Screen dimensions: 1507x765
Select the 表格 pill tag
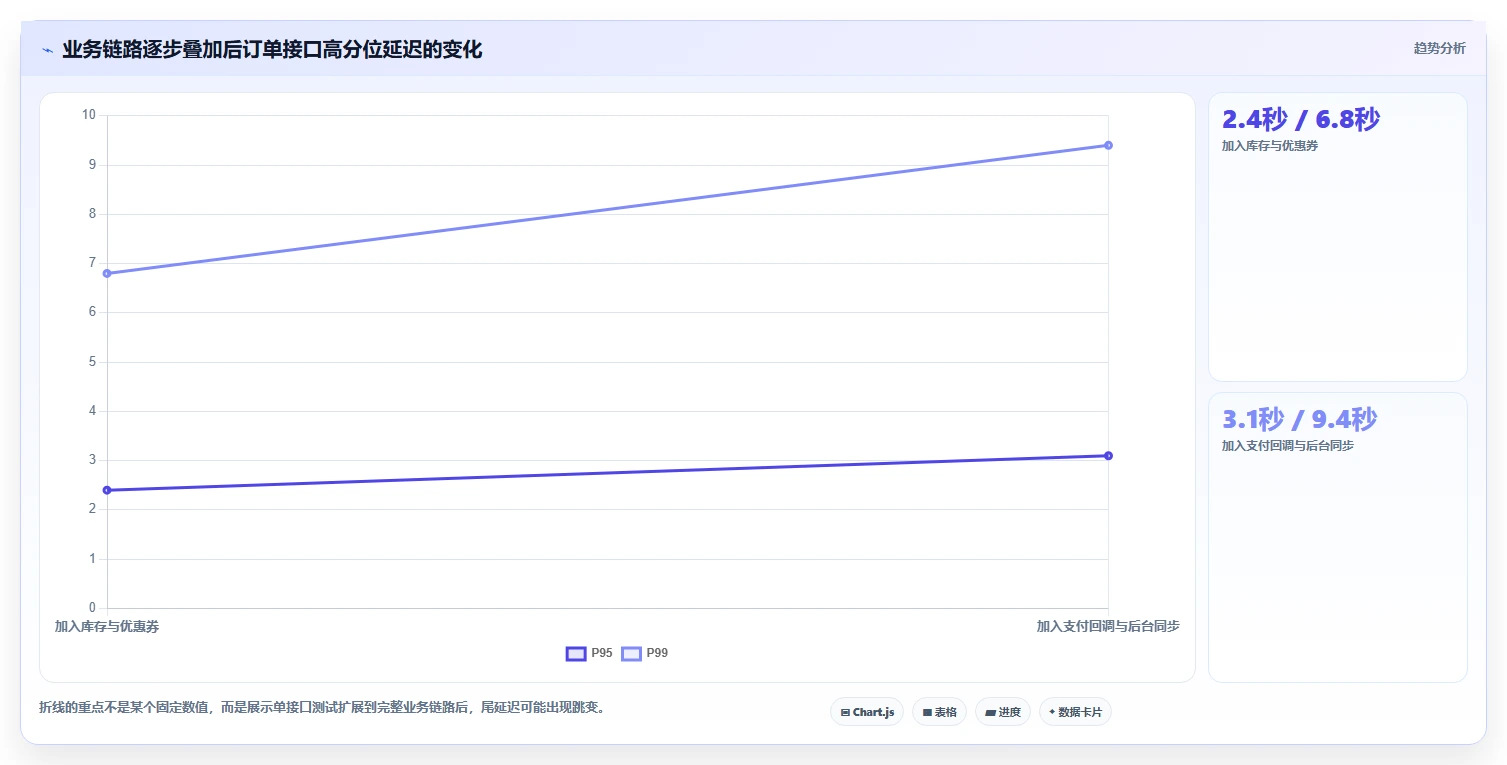(939, 712)
